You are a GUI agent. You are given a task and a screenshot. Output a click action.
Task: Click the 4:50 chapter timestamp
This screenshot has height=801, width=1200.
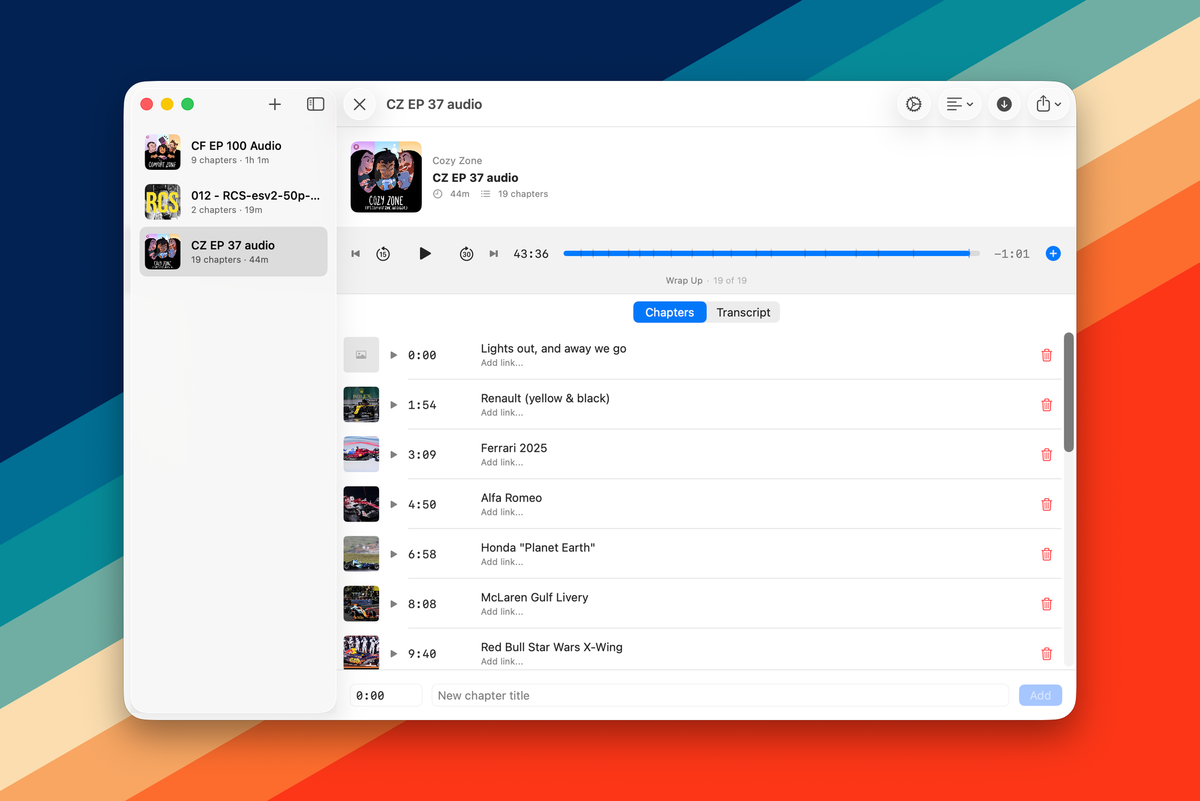tap(422, 504)
